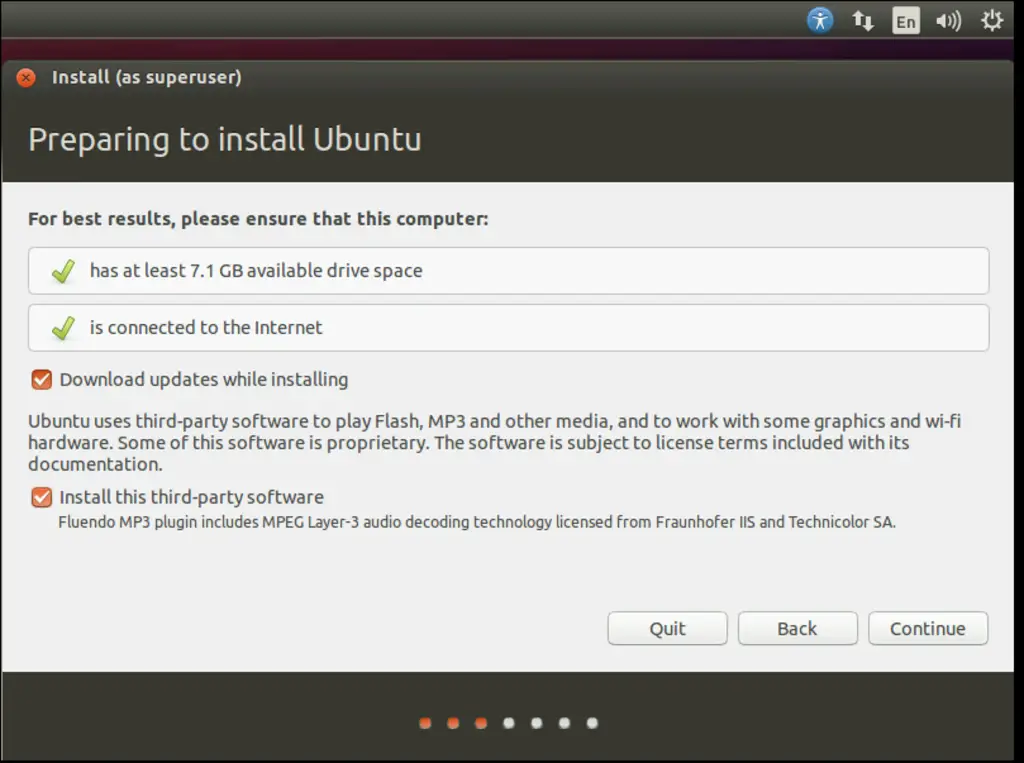Go to previous step with Back
This screenshot has width=1024, height=763.
point(797,629)
